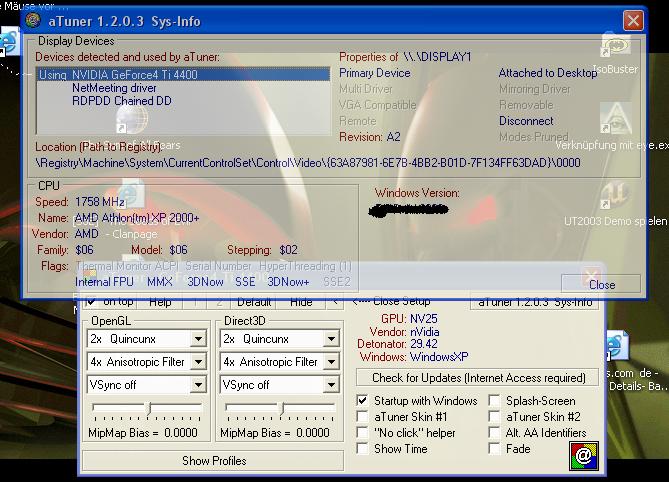Tick the Show Time checkbox

coord(362,448)
